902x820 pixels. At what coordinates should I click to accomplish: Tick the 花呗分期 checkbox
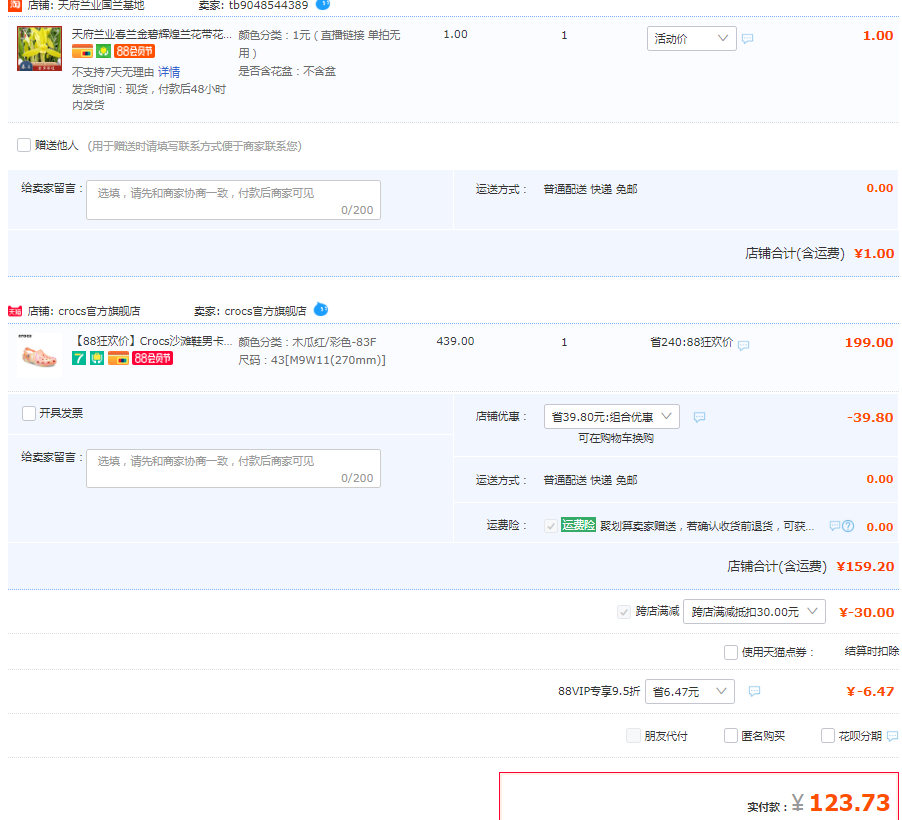click(x=828, y=735)
